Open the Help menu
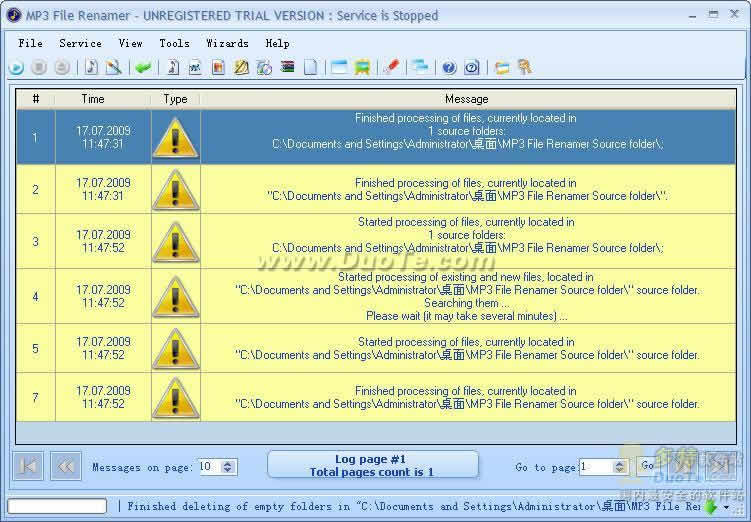 [x=277, y=44]
